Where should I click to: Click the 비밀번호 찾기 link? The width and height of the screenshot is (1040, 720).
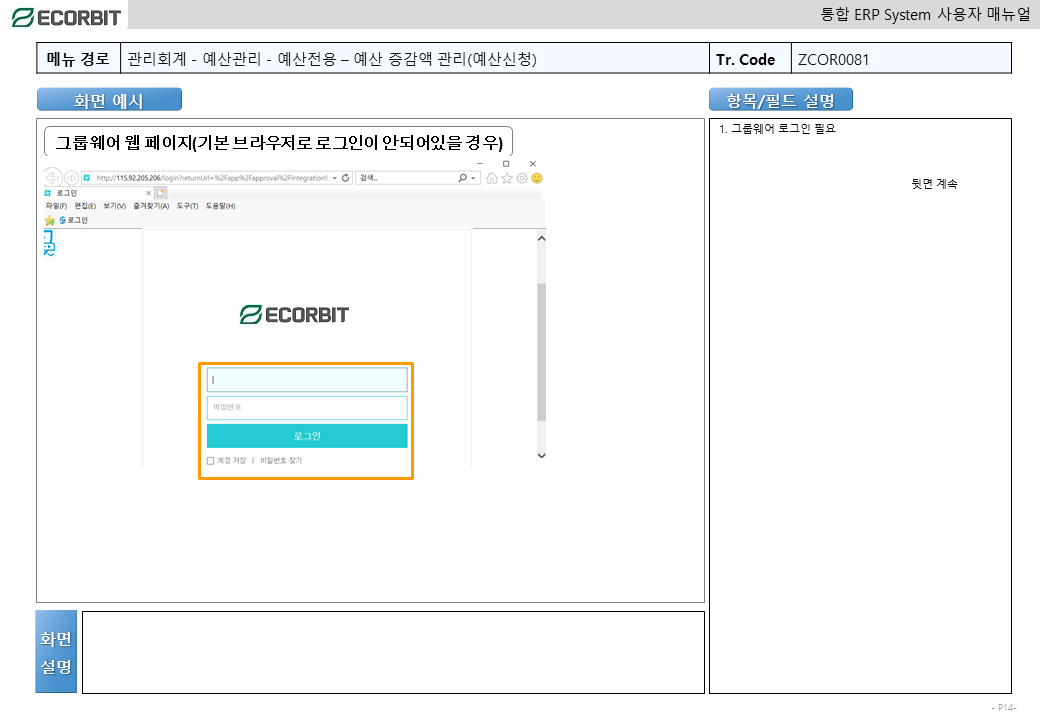tap(281, 461)
